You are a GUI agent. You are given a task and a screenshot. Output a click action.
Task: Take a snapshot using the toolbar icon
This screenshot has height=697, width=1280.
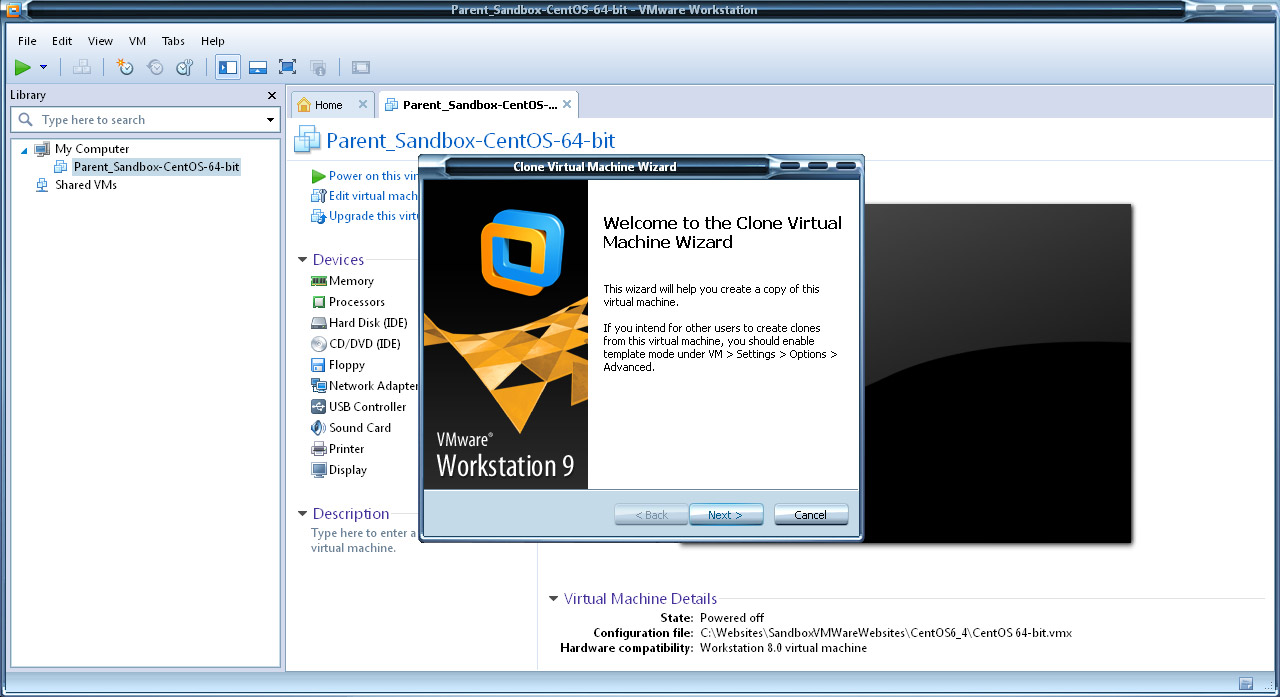click(x=125, y=67)
